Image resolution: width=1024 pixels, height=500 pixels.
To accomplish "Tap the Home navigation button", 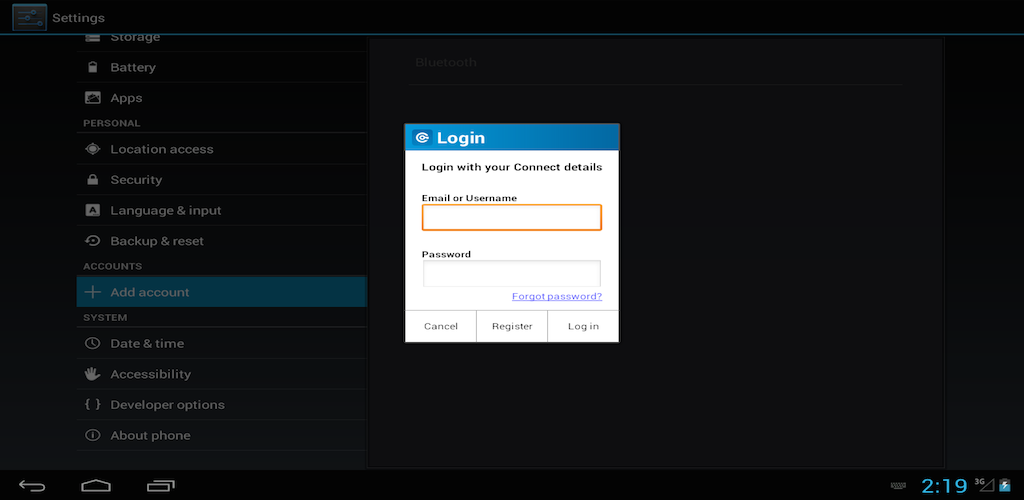I will tap(96, 486).
